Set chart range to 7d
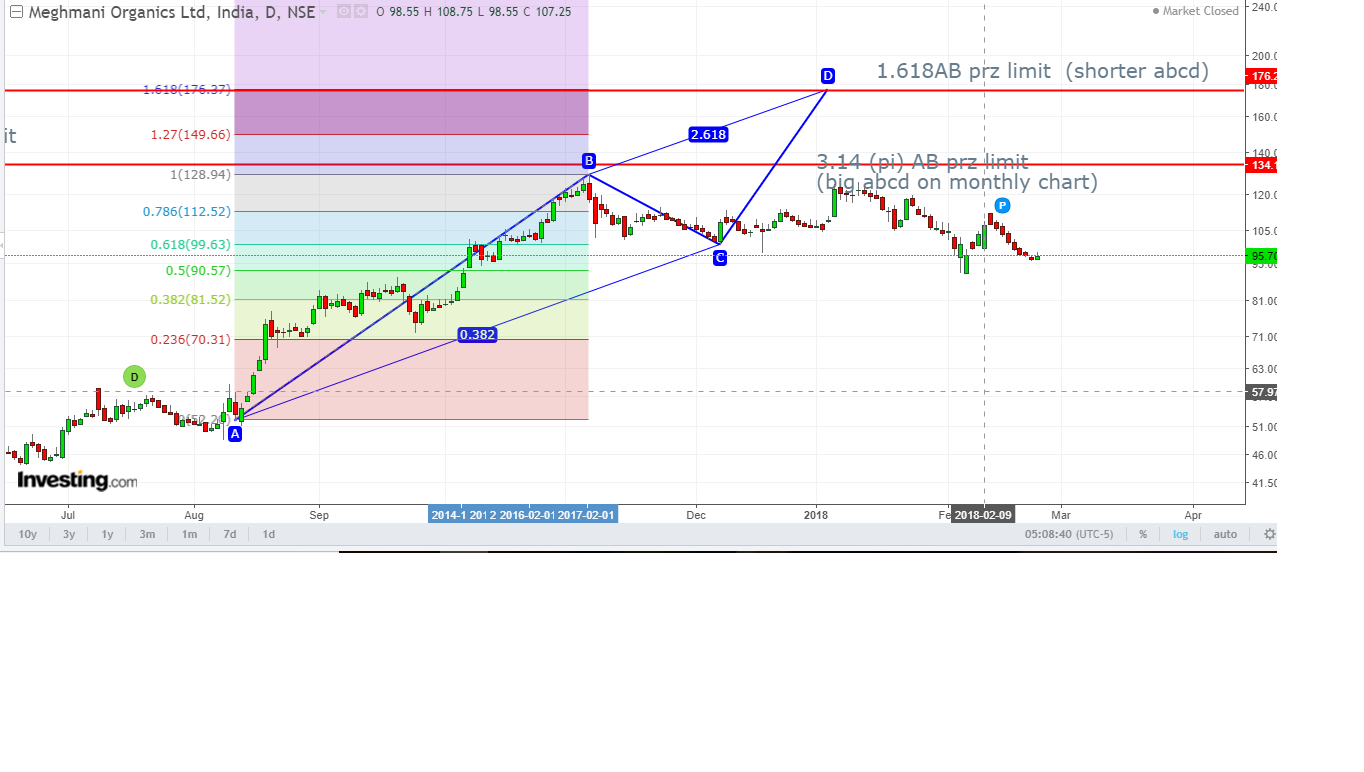Screen dimensions: 1364x772 point(230,534)
